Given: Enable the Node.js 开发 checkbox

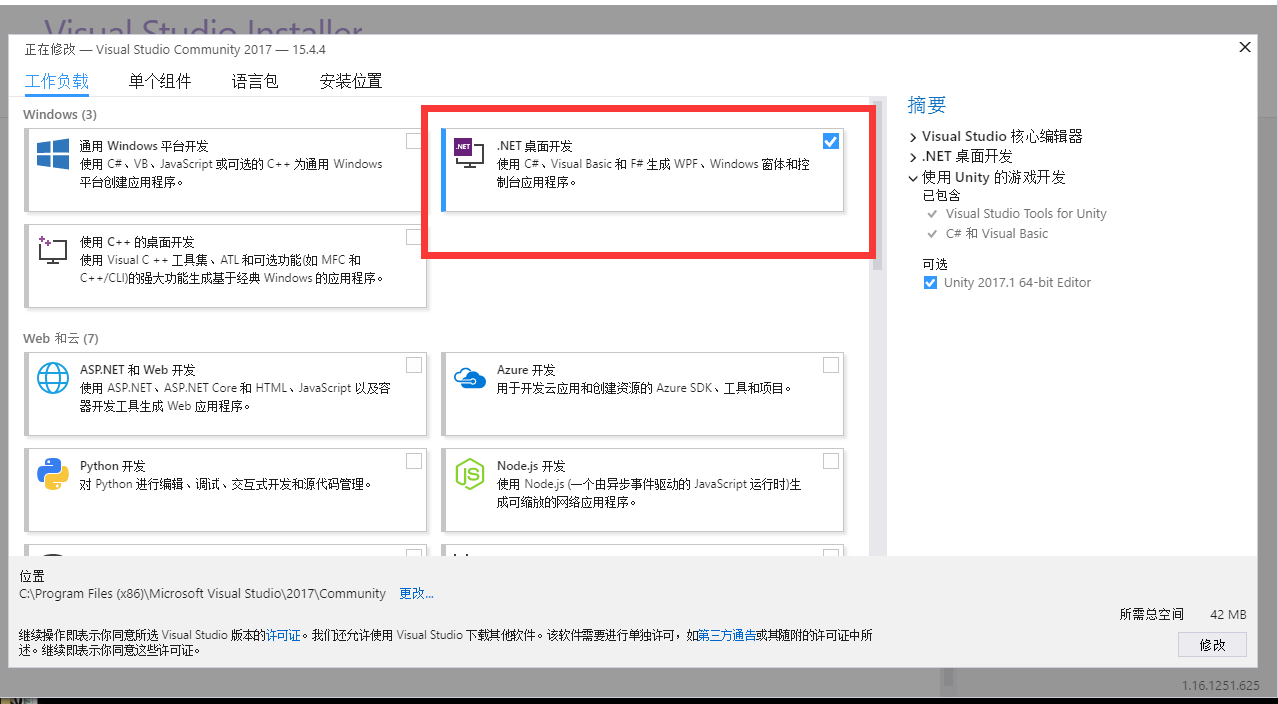Looking at the screenshot, I should (x=831, y=461).
